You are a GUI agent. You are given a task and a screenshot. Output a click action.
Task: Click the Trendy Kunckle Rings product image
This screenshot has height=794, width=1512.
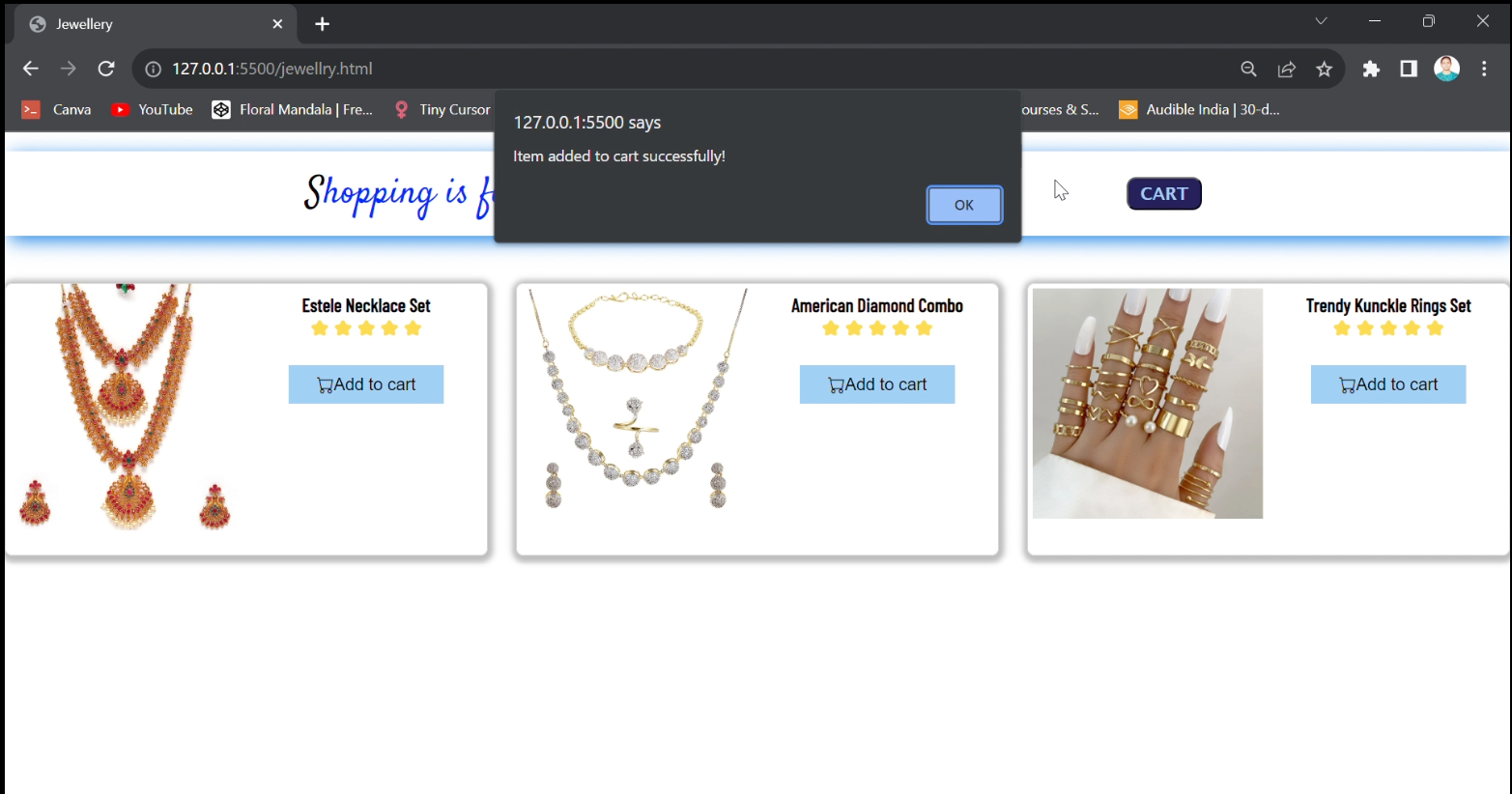[1147, 403]
